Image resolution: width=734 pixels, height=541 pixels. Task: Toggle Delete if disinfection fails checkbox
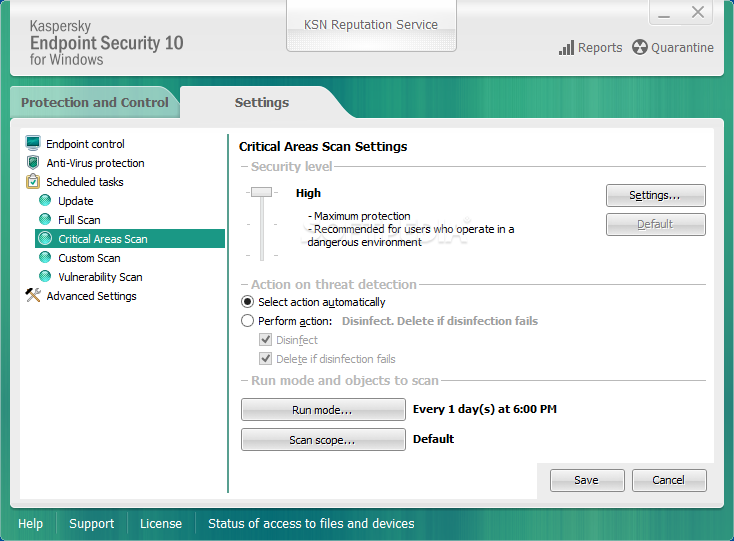click(265, 359)
